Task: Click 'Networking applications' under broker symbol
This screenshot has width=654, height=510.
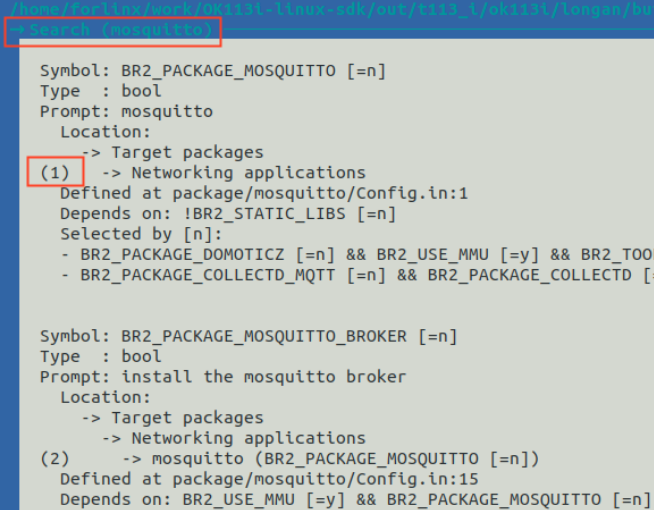Action: (x=234, y=438)
